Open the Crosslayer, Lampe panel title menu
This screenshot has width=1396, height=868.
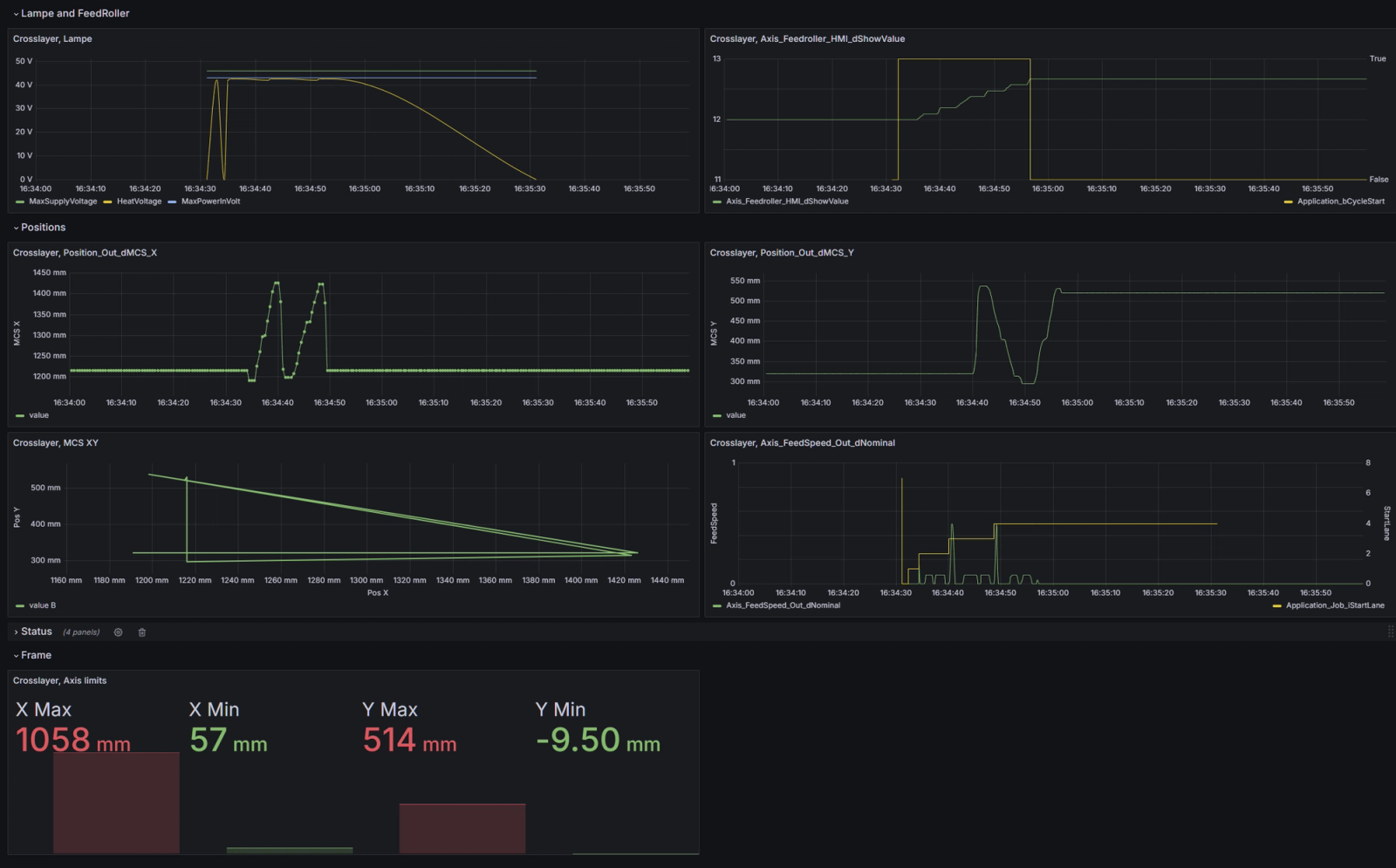(52, 38)
